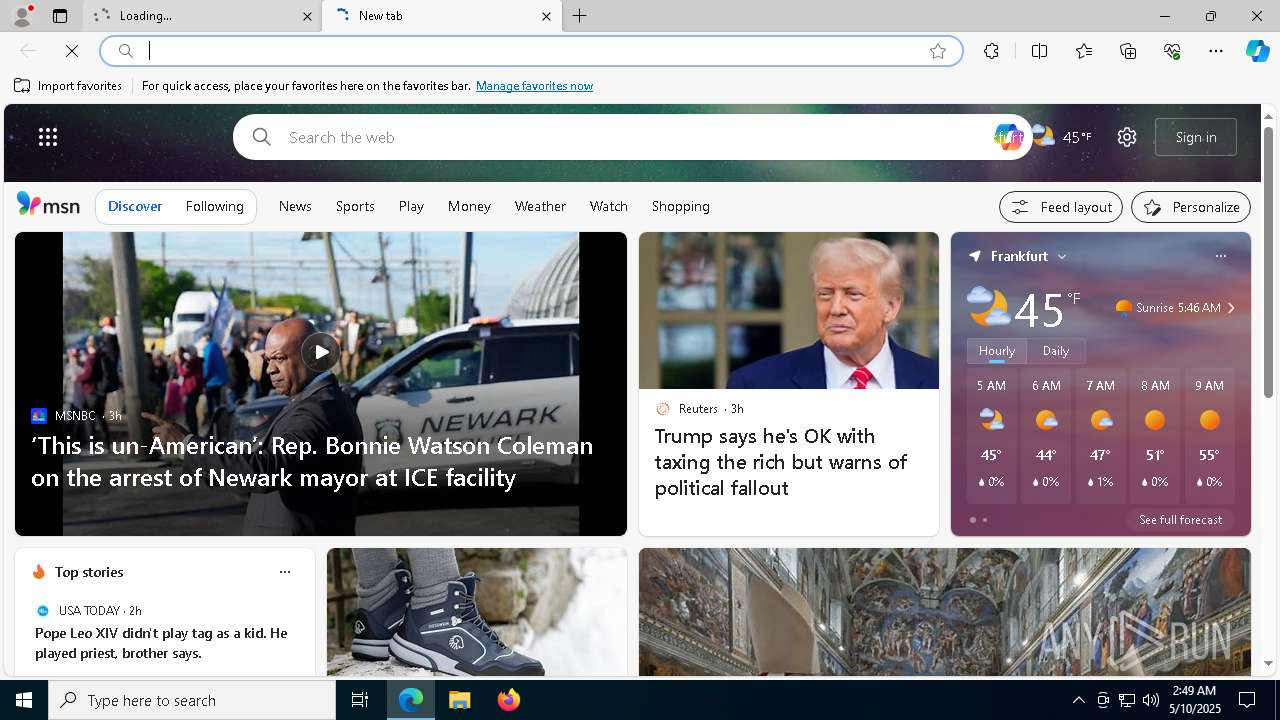Select the Discover feed
Image resolution: width=1280 pixels, height=720 pixels.
[x=135, y=206]
